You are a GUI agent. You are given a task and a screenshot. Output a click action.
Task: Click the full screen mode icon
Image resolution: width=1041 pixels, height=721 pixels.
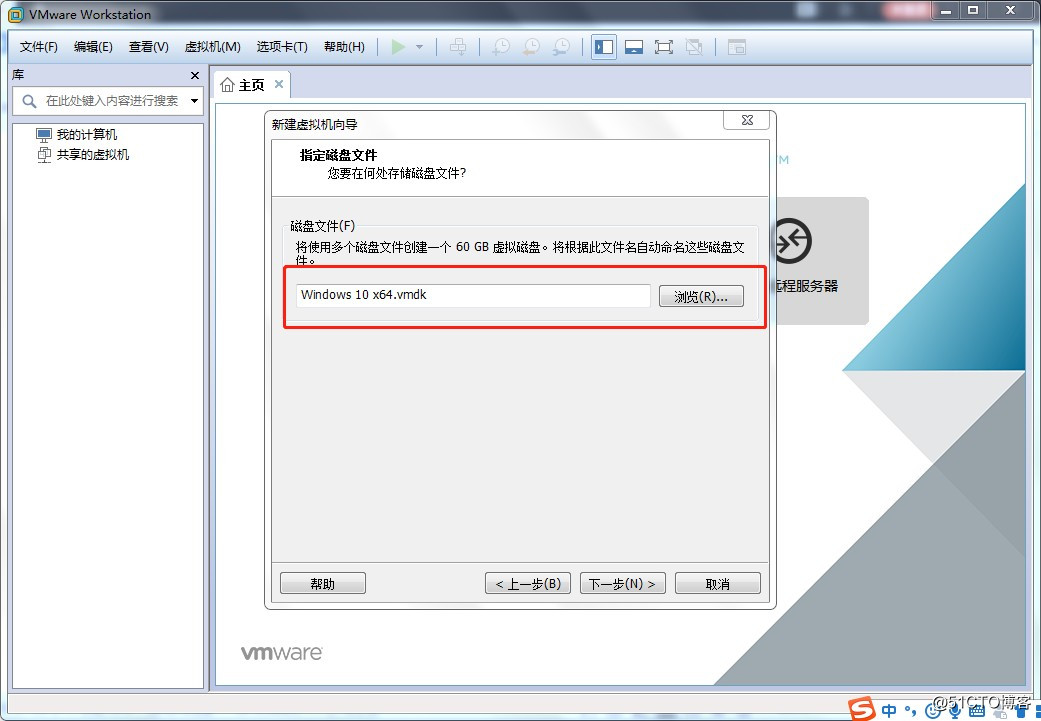(664, 47)
